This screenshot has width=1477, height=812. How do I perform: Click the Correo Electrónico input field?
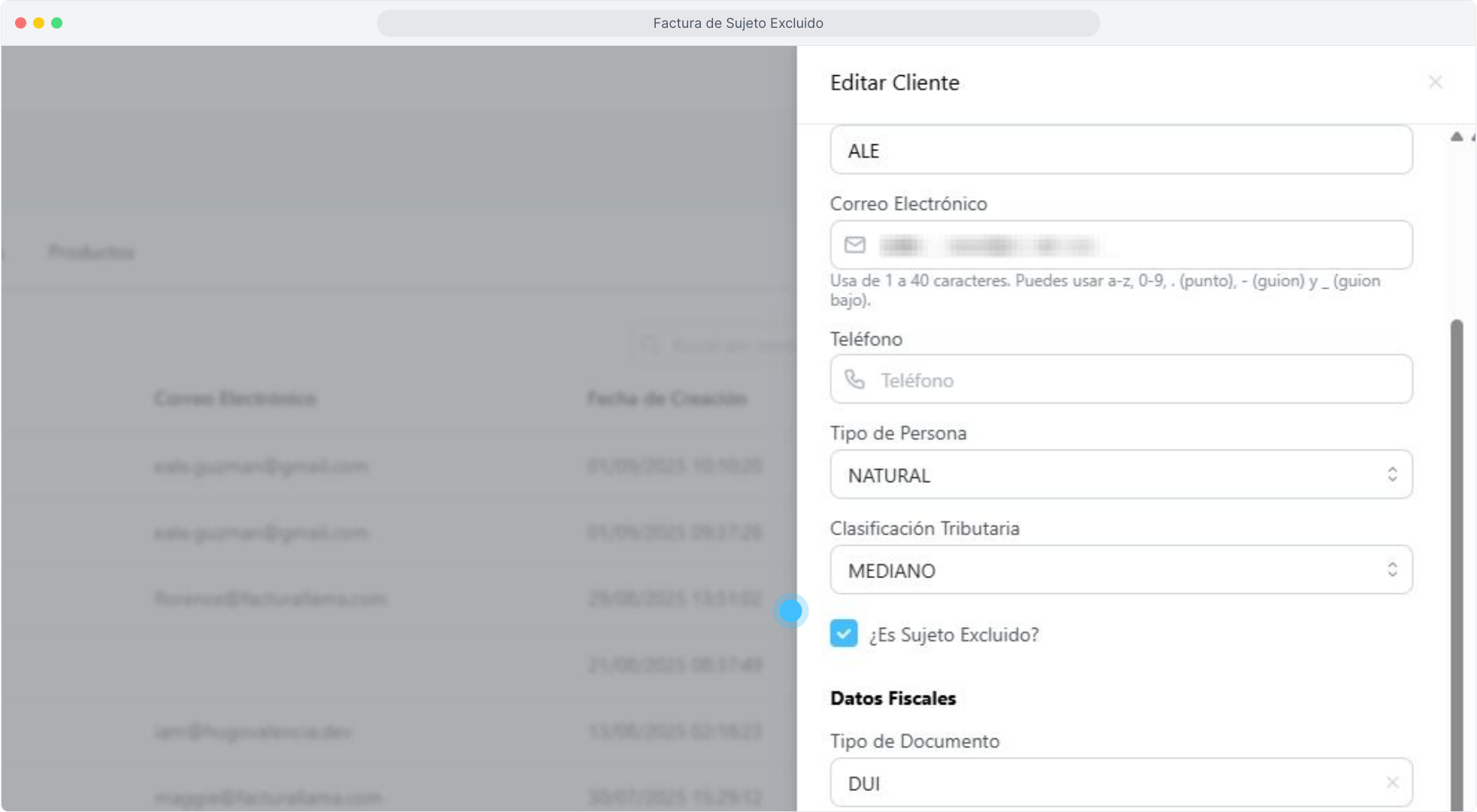[1203, 245]
